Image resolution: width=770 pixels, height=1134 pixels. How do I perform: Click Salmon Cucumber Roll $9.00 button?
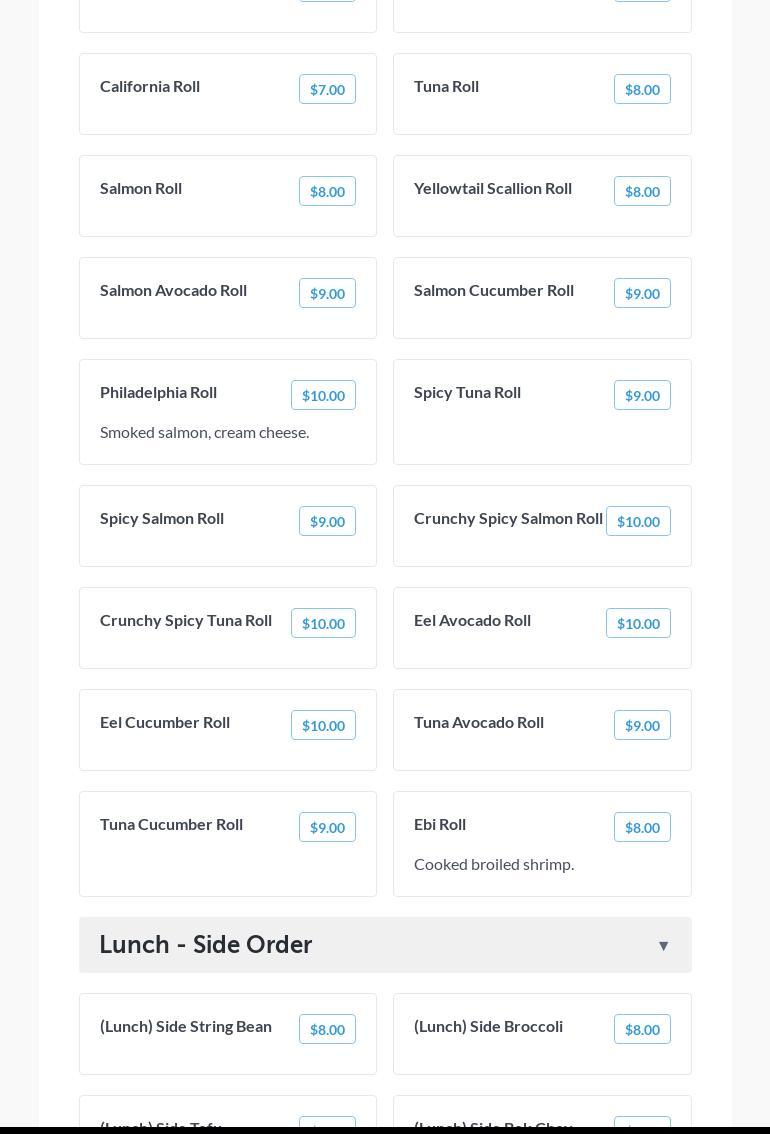642,293
